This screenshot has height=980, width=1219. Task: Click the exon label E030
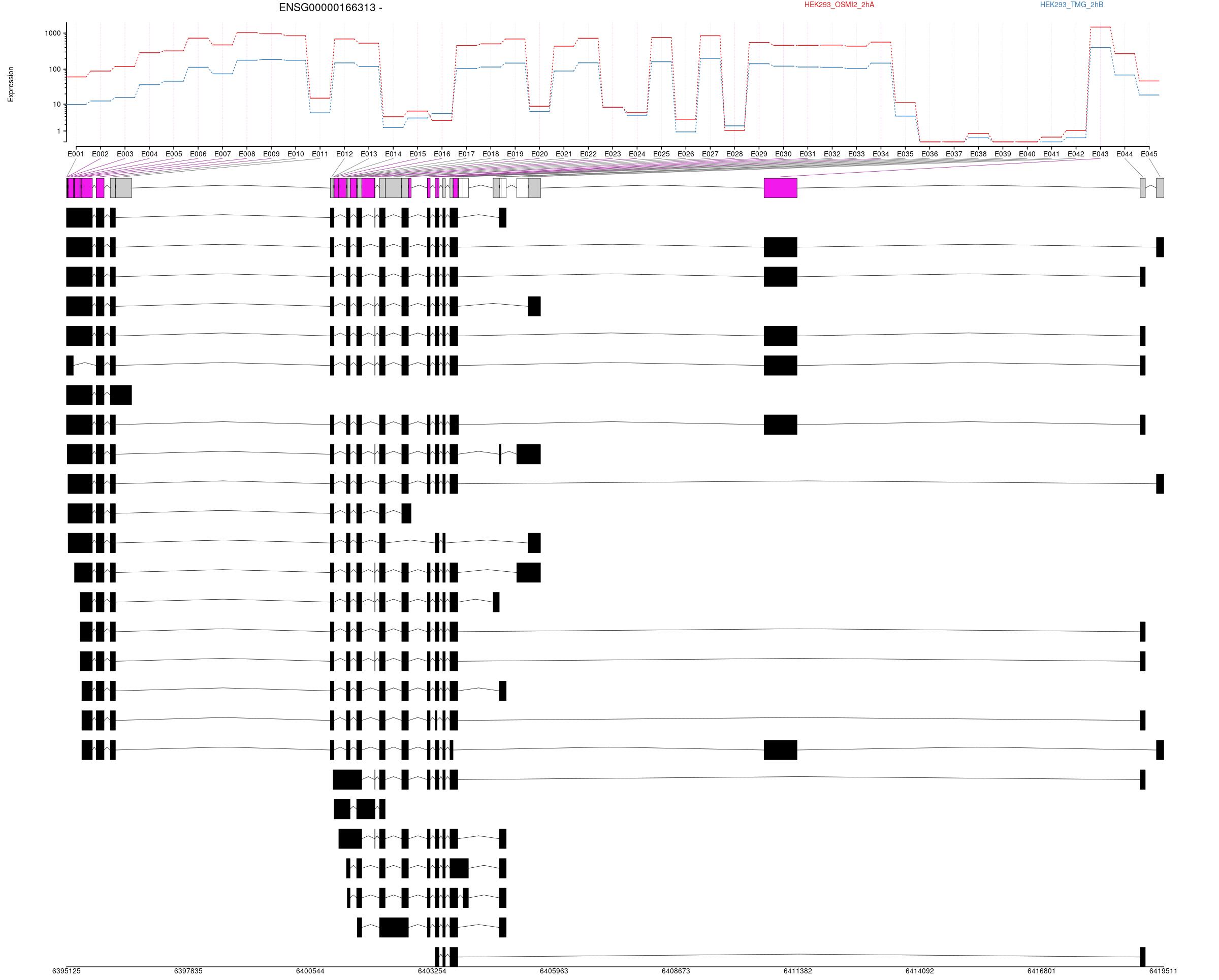[783, 154]
